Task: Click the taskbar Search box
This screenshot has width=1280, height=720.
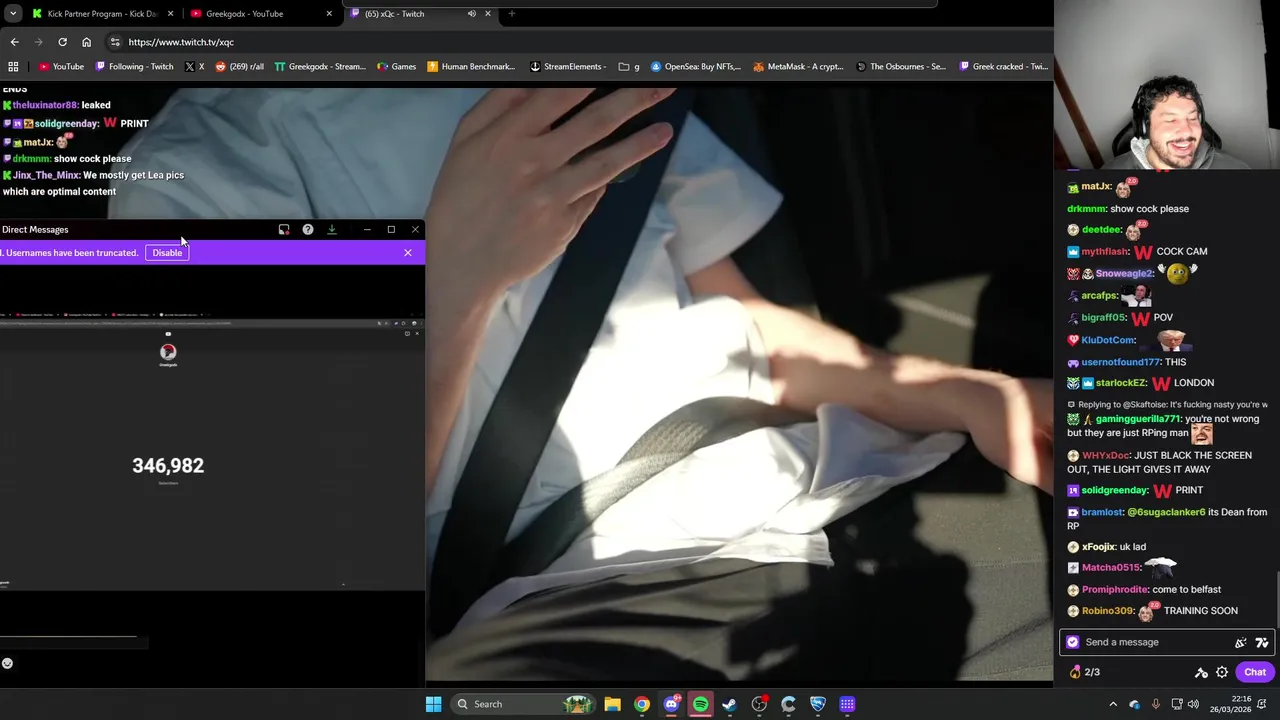Action: pos(521,704)
